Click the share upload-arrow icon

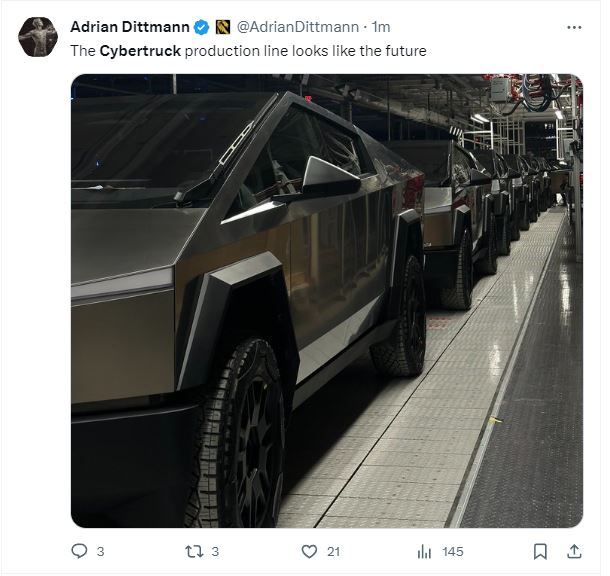point(574,551)
